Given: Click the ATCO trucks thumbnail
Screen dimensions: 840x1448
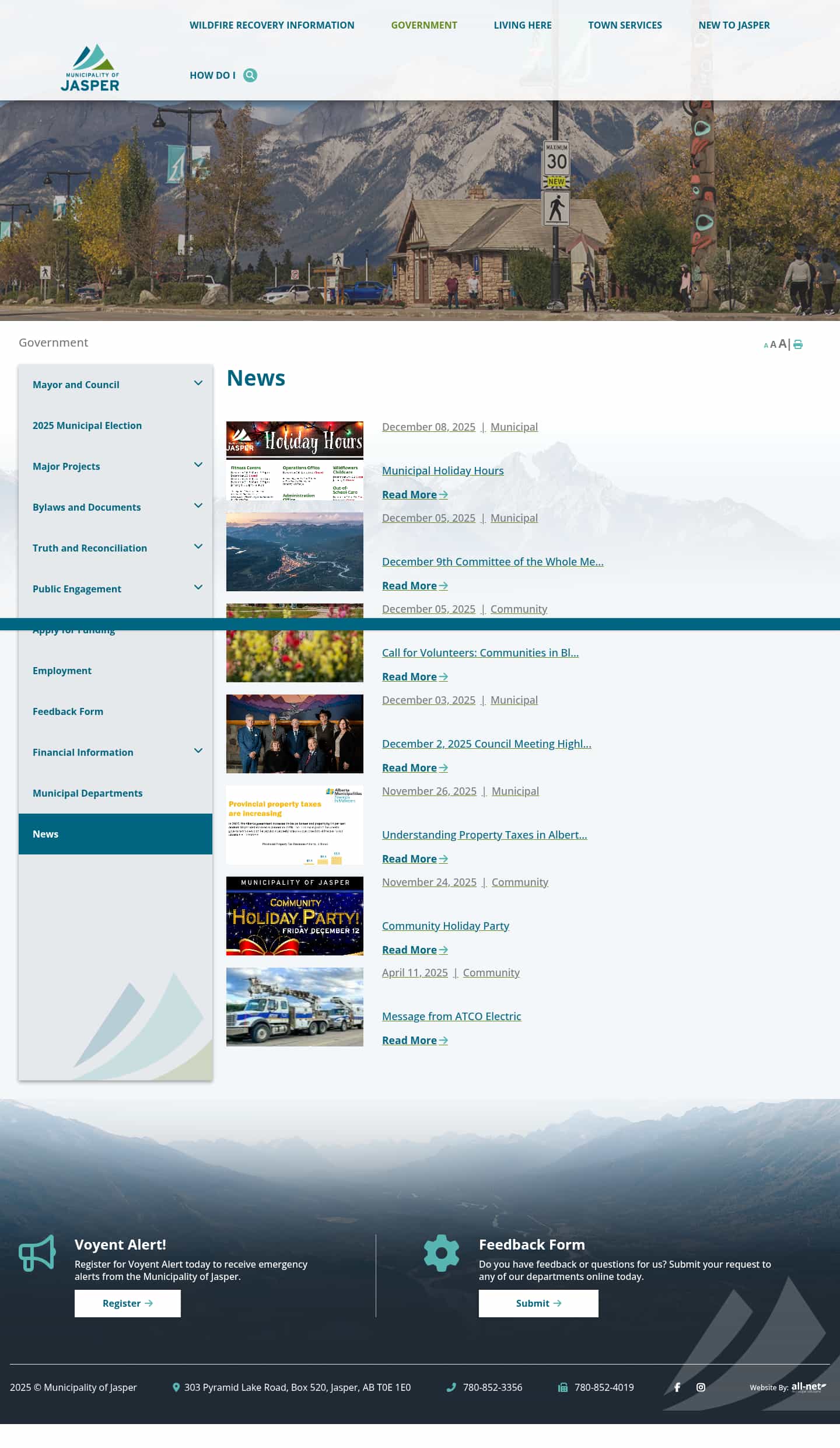Looking at the screenshot, I should 295,1007.
